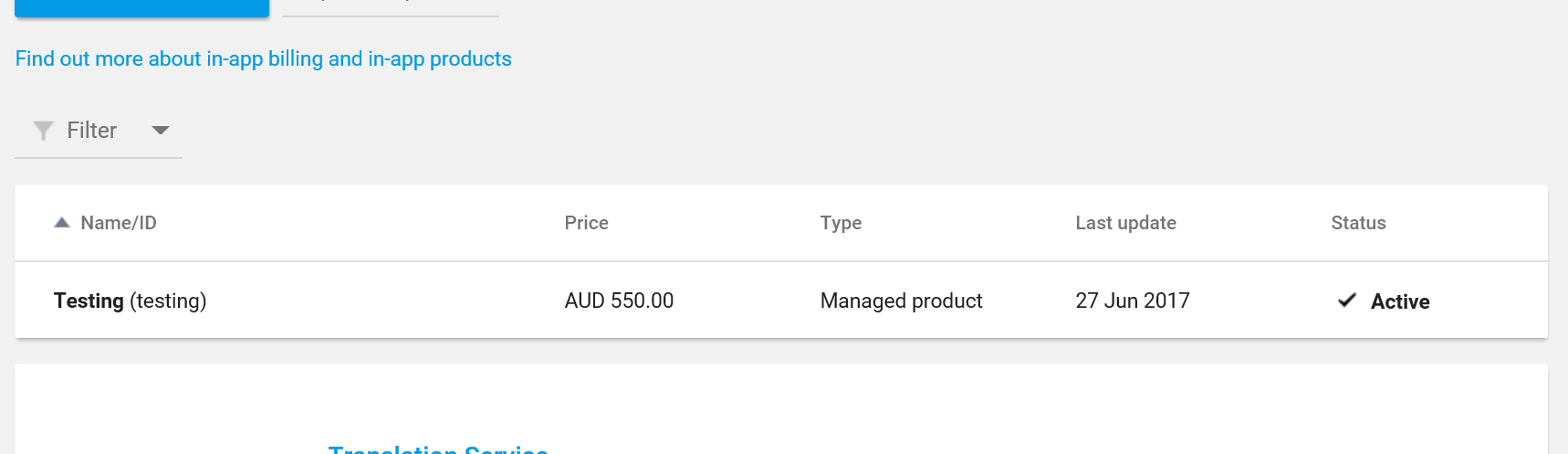Click the ascending sort arrow beside Name/ID
This screenshot has height=454, width=1568.
point(62,223)
